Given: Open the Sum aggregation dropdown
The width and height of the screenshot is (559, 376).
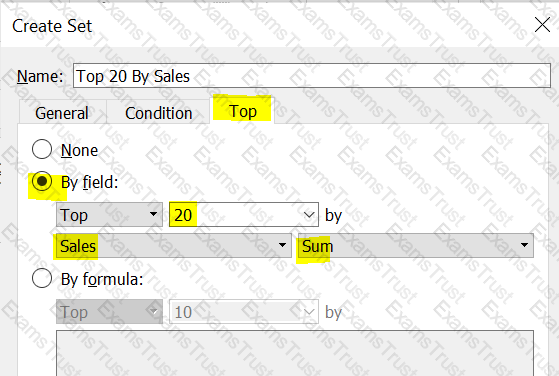Looking at the screenshot, I should pyautogui.click(x=416, y=246).
